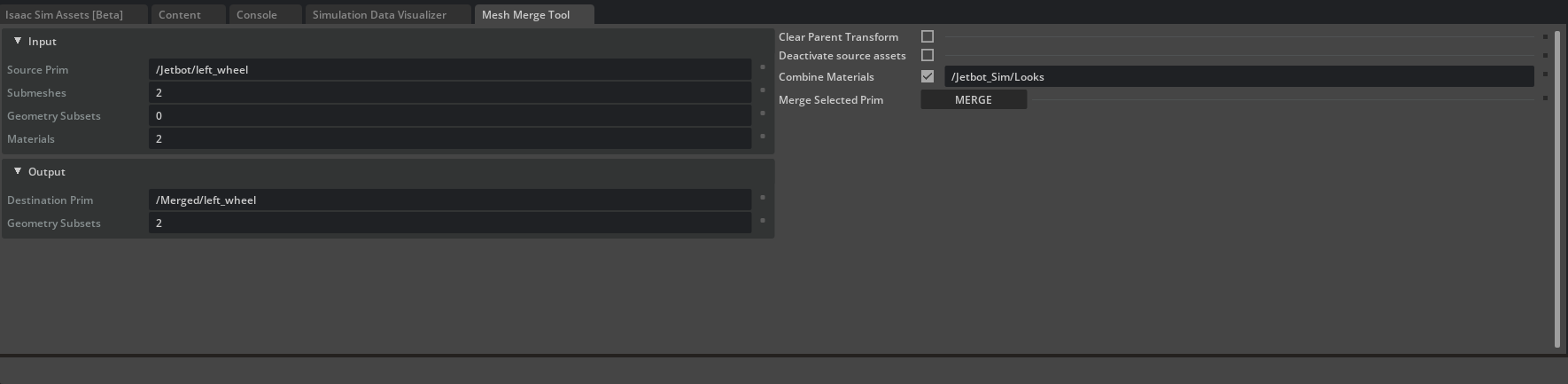1568x384 pixels.
Task: Open the Simulation Data Visualizer tab
Action: [x=379, y=14]
